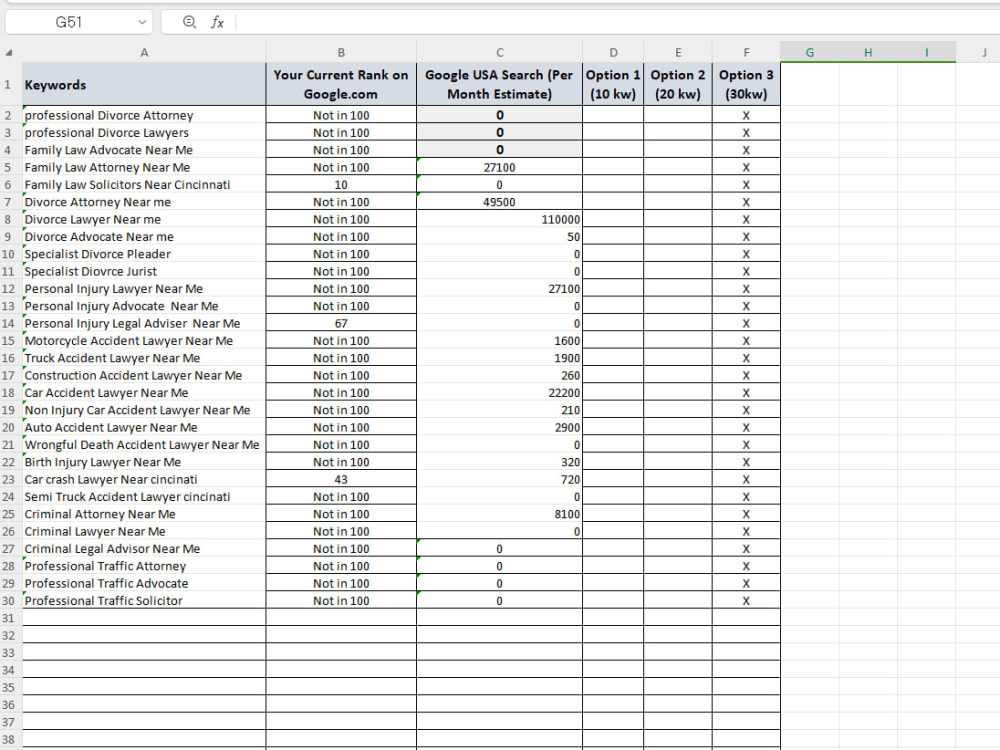The width and height of the screenshot is (1000, 750).
Task: Select 'Professional Traffic Solicitor' cell
Action: pos(144,600)
